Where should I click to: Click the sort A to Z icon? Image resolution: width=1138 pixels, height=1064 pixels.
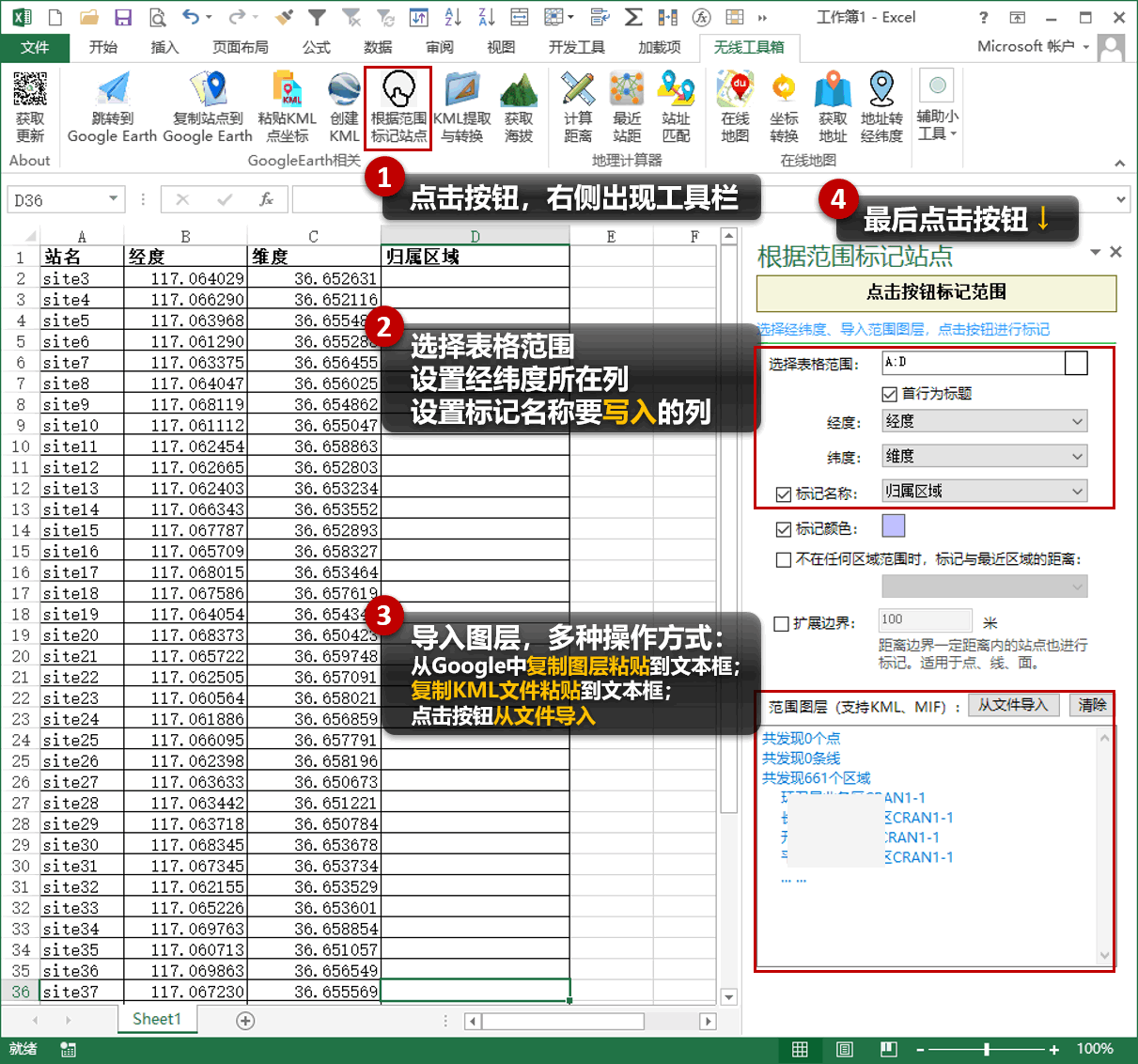click(452, 17)
